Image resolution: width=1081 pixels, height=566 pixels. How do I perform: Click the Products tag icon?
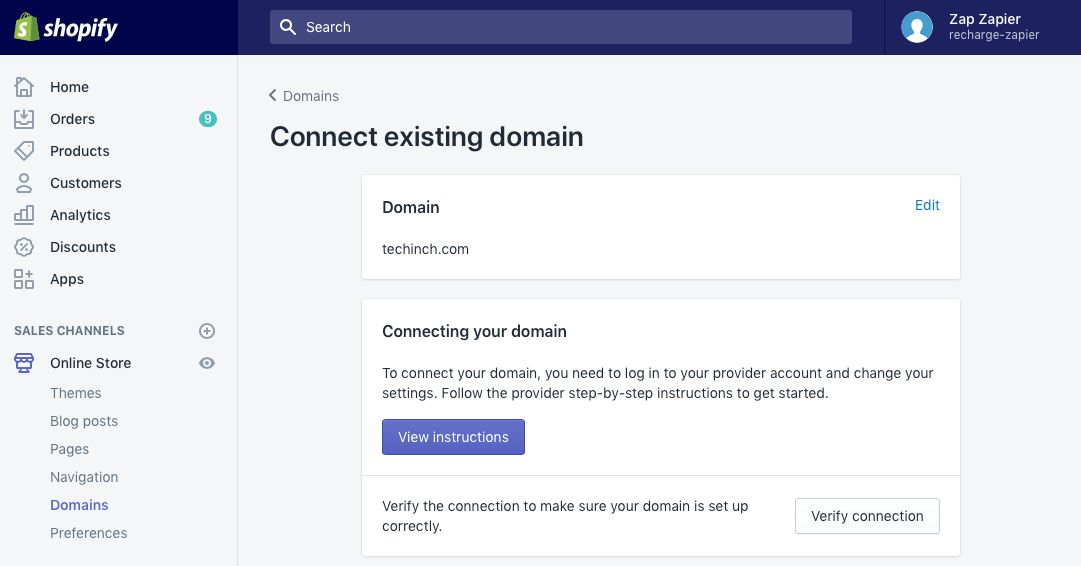pos(24,151)
